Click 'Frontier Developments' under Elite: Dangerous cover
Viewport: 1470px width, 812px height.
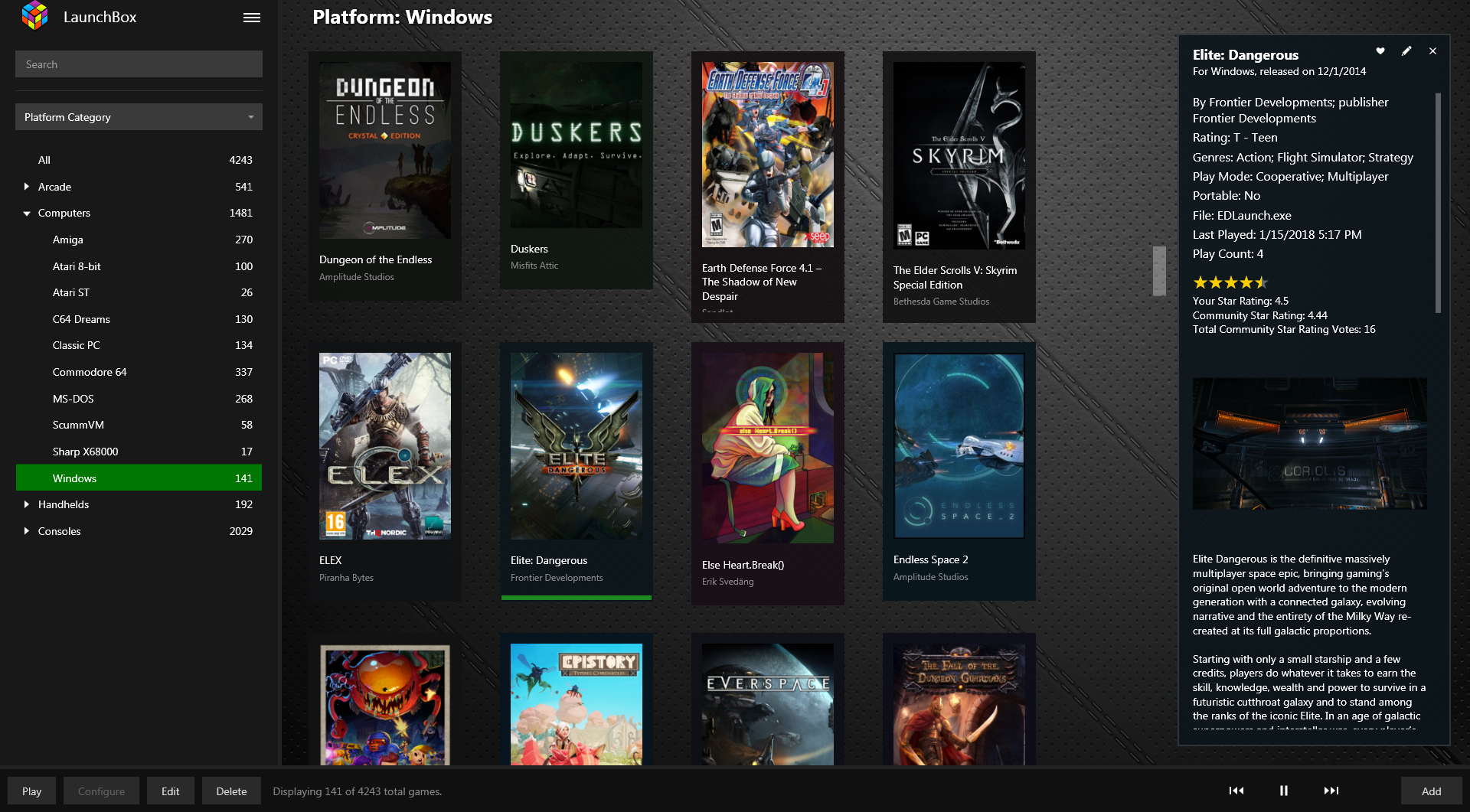(557, 578)
